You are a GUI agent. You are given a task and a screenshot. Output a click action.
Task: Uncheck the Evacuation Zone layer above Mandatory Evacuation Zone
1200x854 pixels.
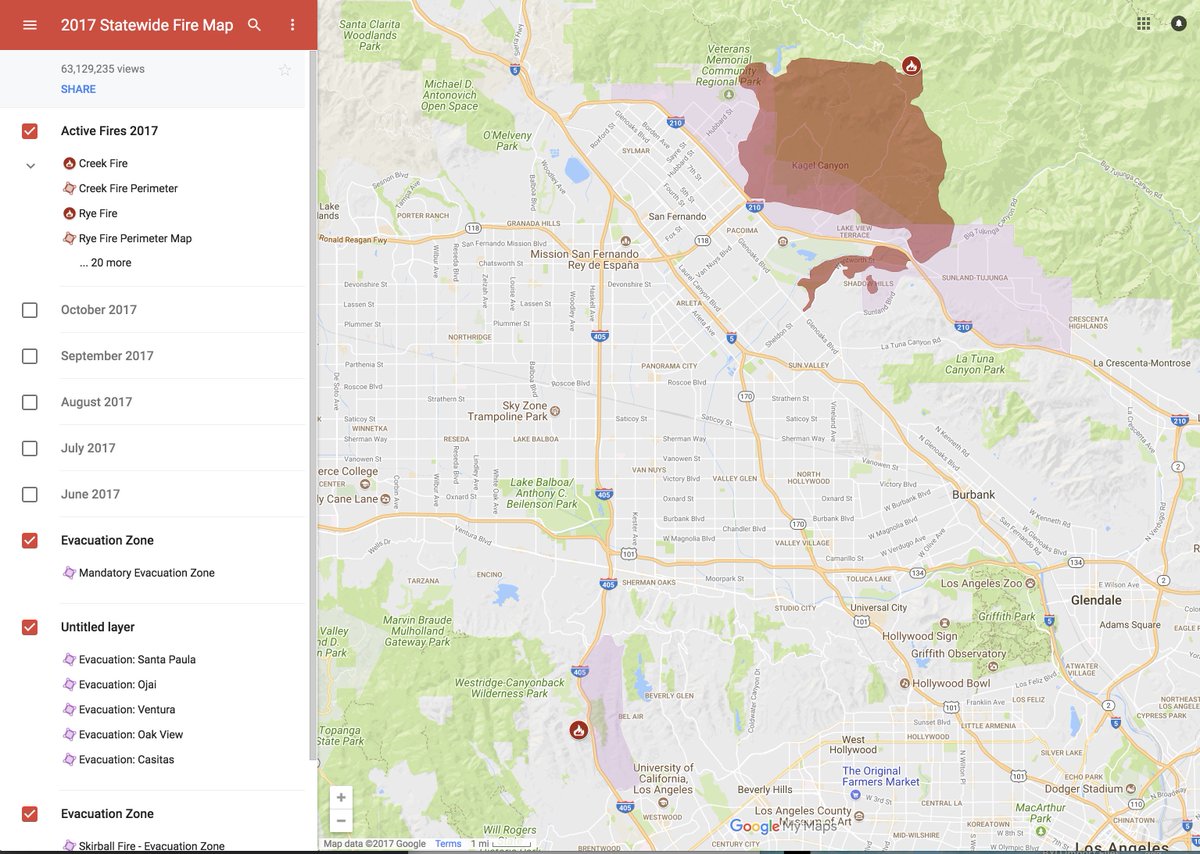click(x=30, y=540)
